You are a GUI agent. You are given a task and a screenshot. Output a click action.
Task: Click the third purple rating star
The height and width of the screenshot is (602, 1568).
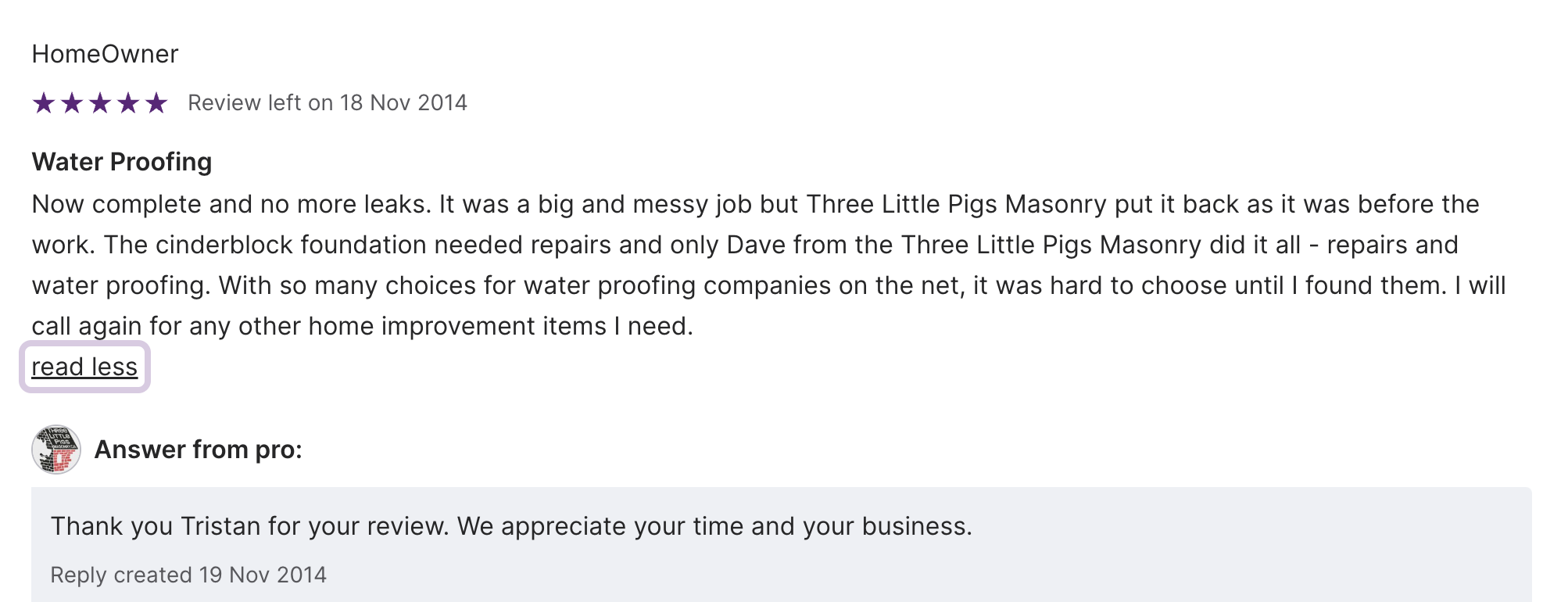tap(100, 102)
